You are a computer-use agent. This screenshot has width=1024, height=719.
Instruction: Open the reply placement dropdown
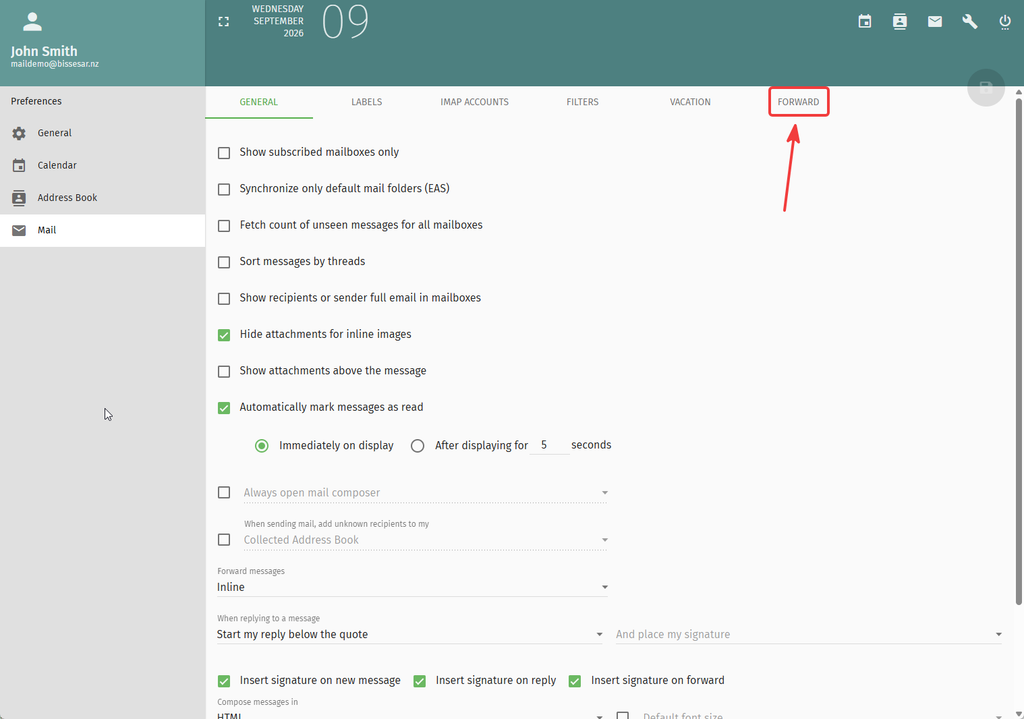coord(409,634)
